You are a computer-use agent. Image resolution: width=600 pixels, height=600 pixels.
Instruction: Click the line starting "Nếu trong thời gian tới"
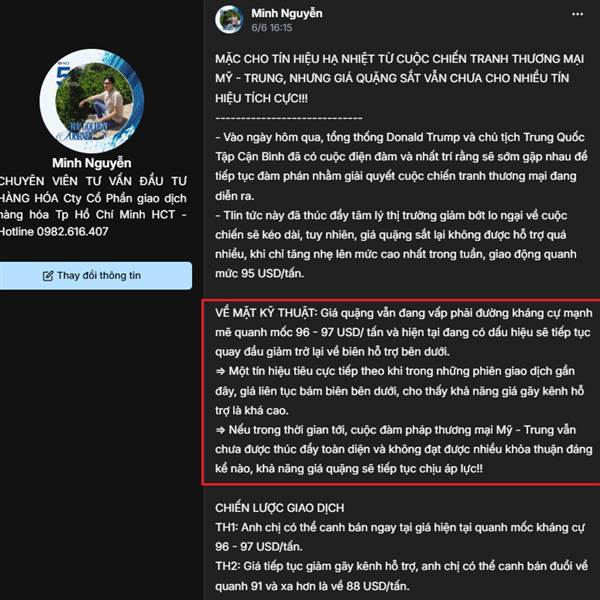[x=403, y=449]
